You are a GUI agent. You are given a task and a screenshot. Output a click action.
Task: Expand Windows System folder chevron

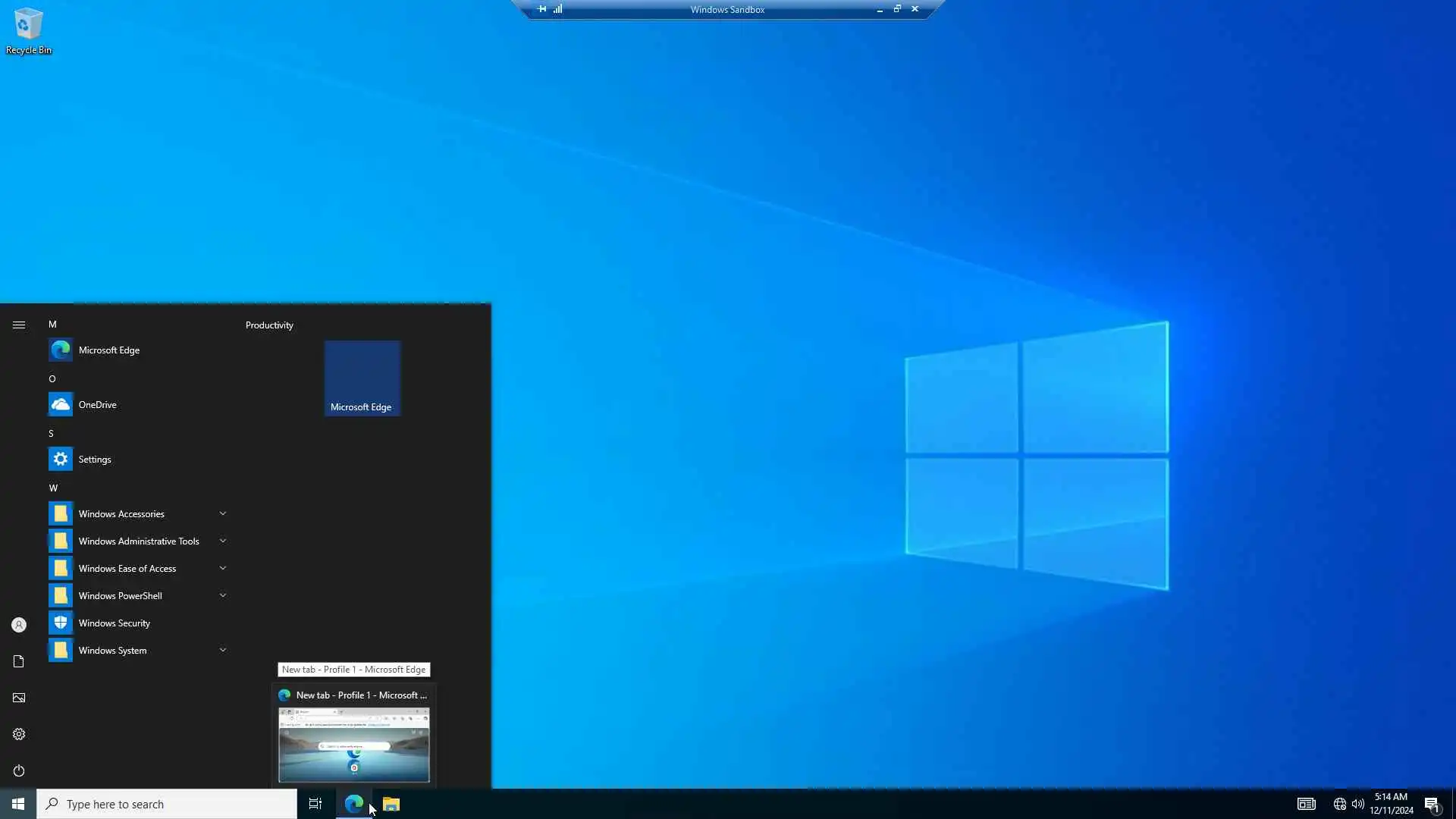[x=223, y=650]
